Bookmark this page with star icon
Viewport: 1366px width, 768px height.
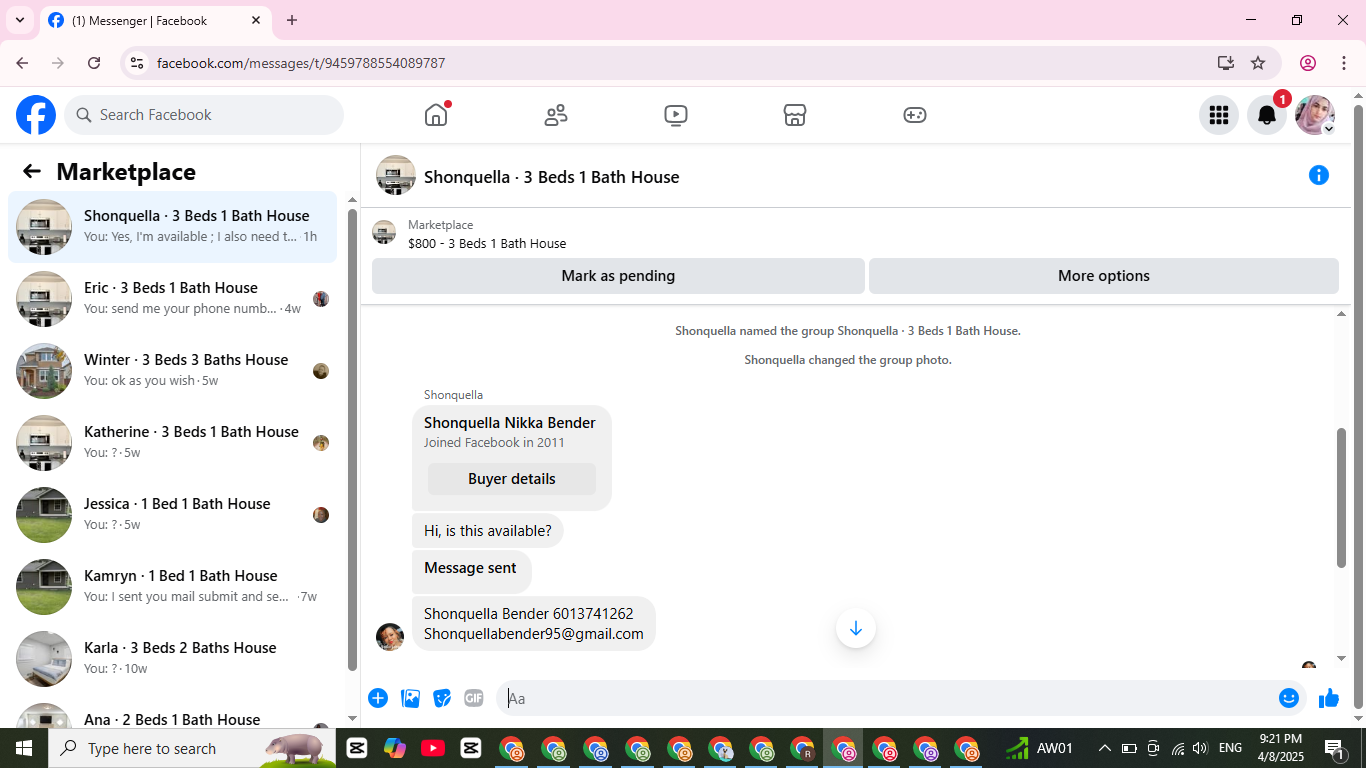tap(1258, 63)
